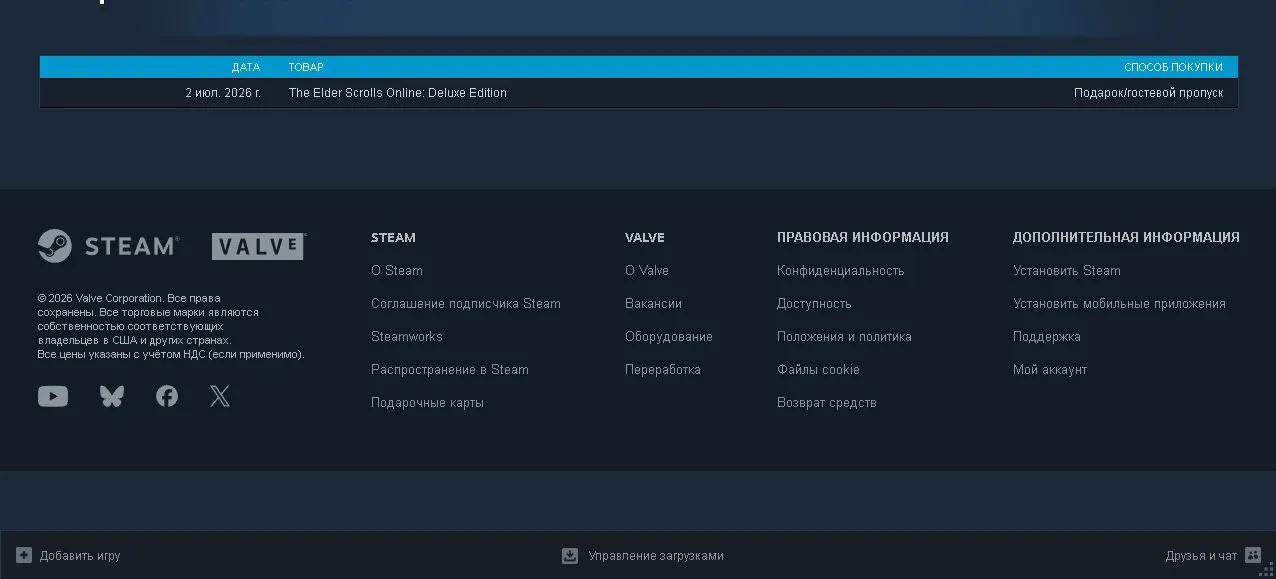1276x579 pixels.
Task: Open Установить мобильные приложения link
Action: click(1119, 303)
